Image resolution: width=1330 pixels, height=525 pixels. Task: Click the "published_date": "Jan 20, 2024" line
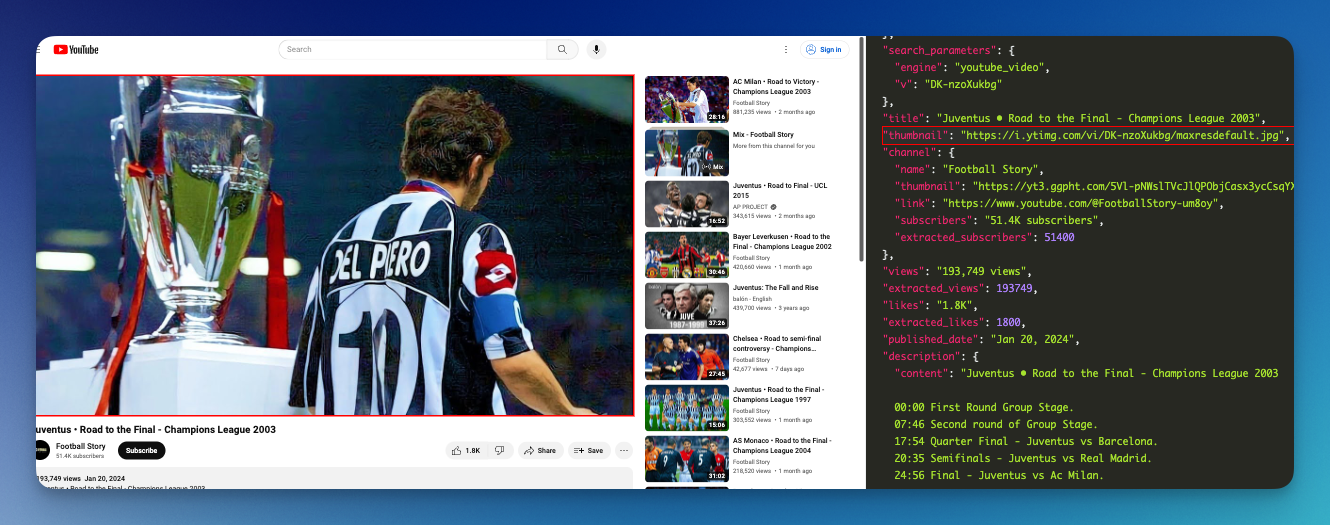[981, 339]
